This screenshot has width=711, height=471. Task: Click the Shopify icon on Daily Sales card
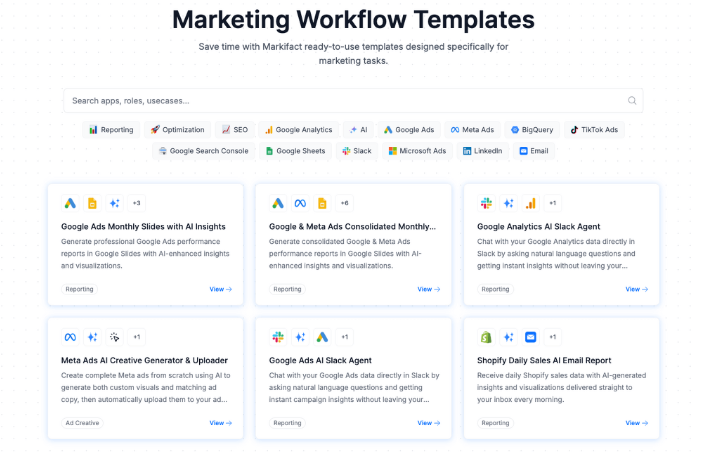coord(486,337)
